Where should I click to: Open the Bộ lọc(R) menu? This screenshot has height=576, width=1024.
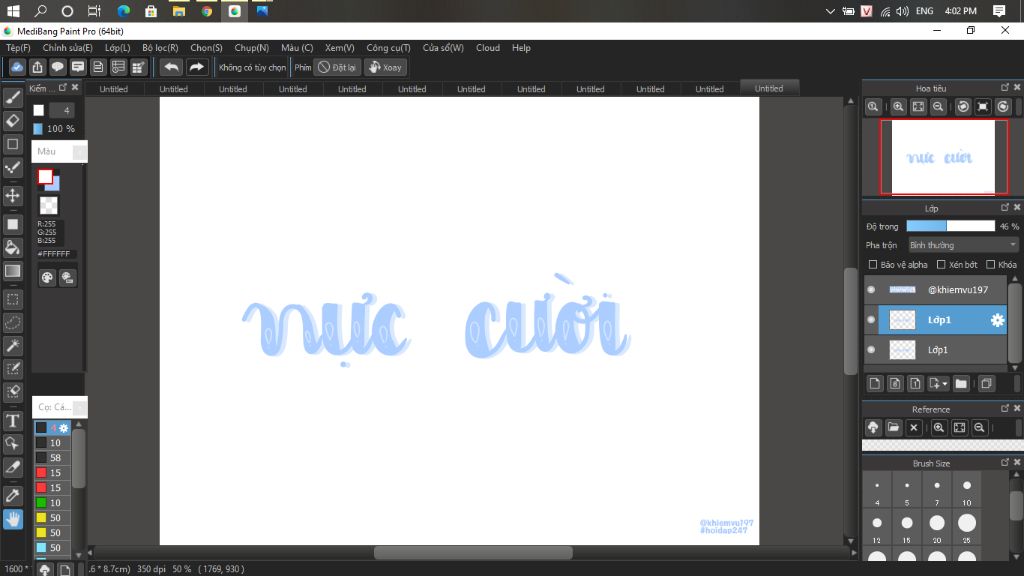pyautogui.click(x=160, y=48)
